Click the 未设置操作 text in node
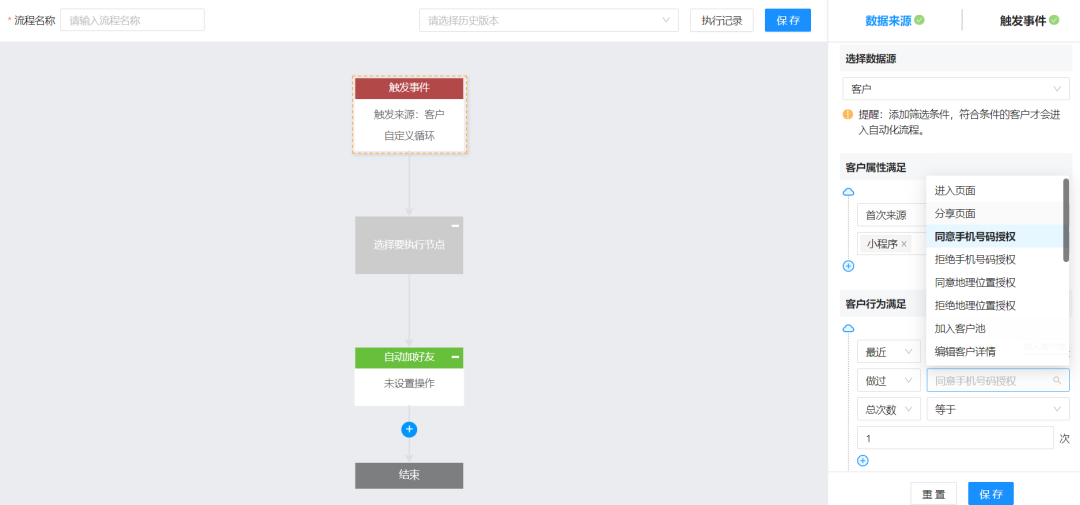 (x=409, y=384)
